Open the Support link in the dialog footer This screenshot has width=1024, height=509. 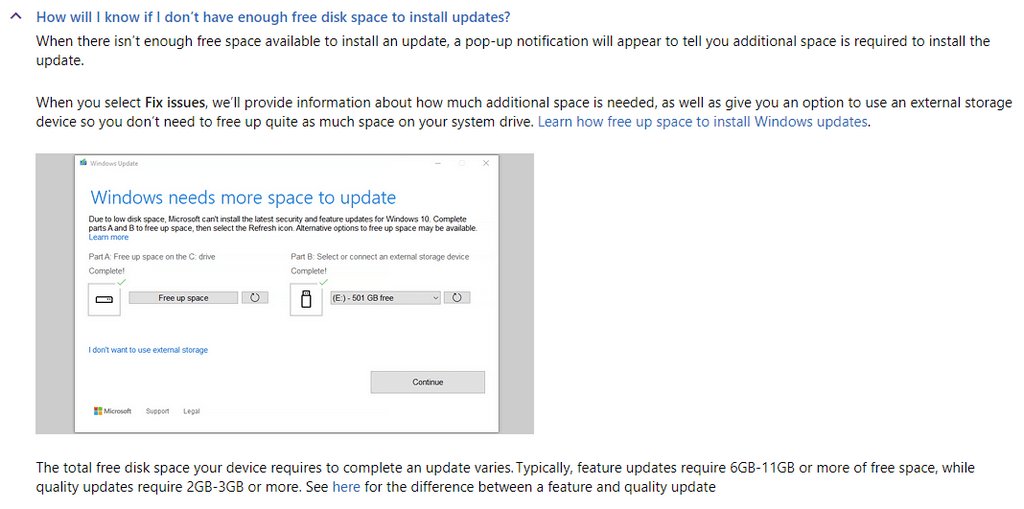tap(157, 411)
